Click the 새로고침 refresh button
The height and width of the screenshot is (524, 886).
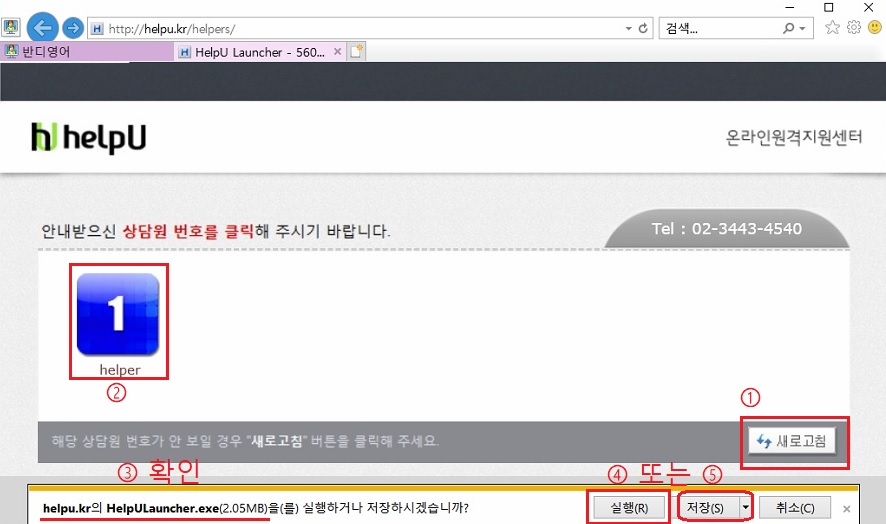[x=793, y=441]
